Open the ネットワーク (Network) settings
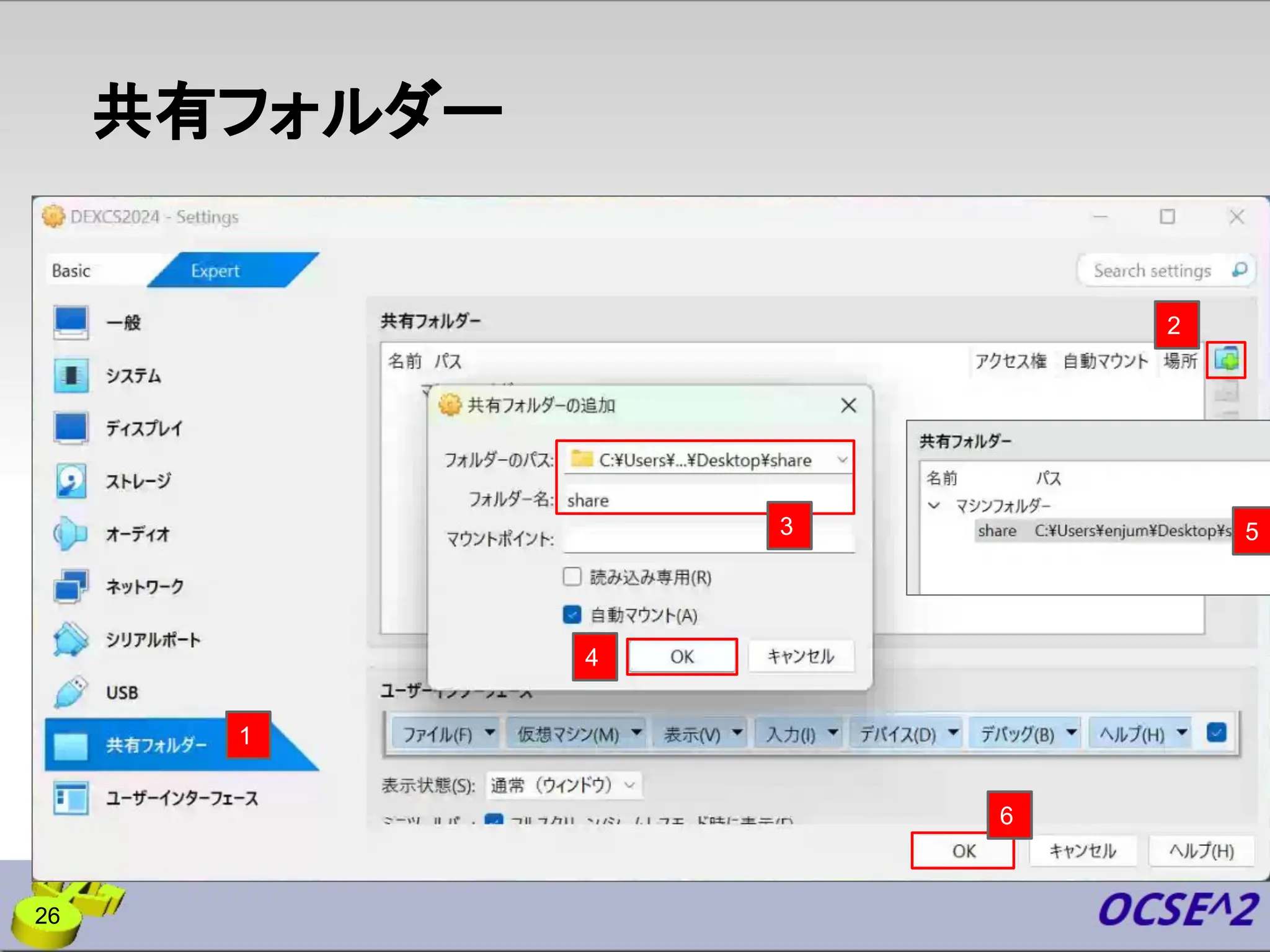Viewport: 1270px width, 952px height. tap(144, 586)
